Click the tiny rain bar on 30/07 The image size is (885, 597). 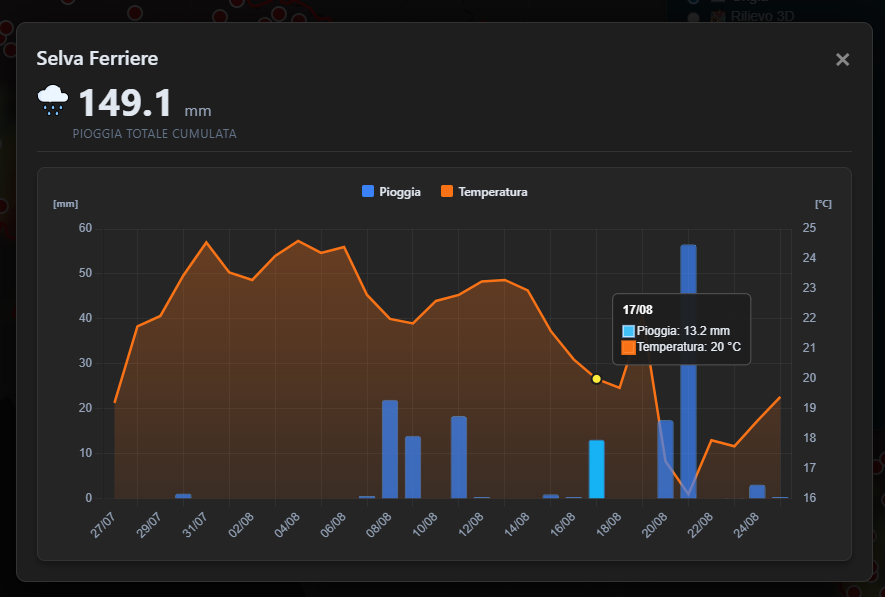pos(183,496)
